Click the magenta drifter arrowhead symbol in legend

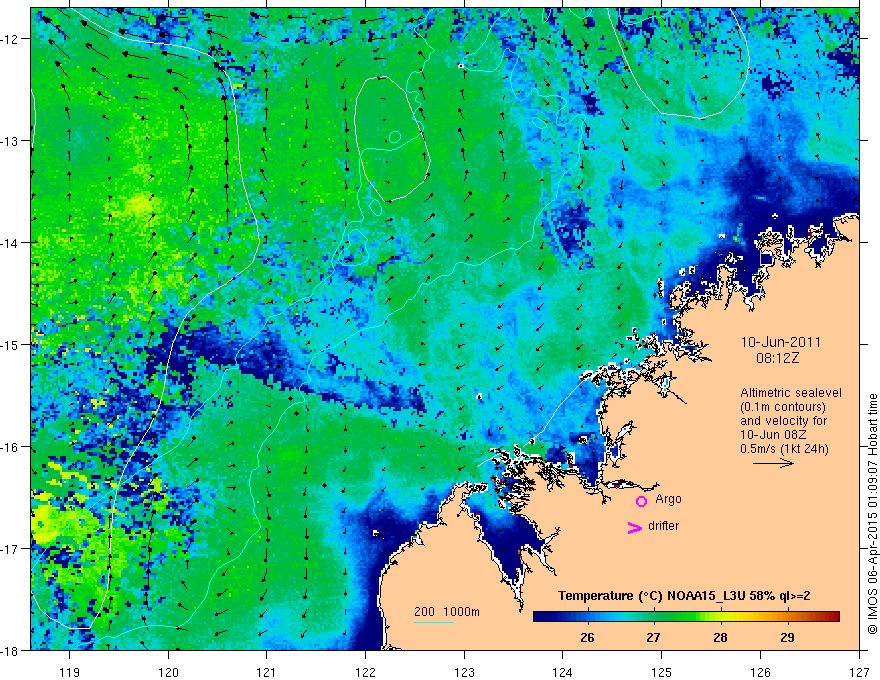[635, 527]
